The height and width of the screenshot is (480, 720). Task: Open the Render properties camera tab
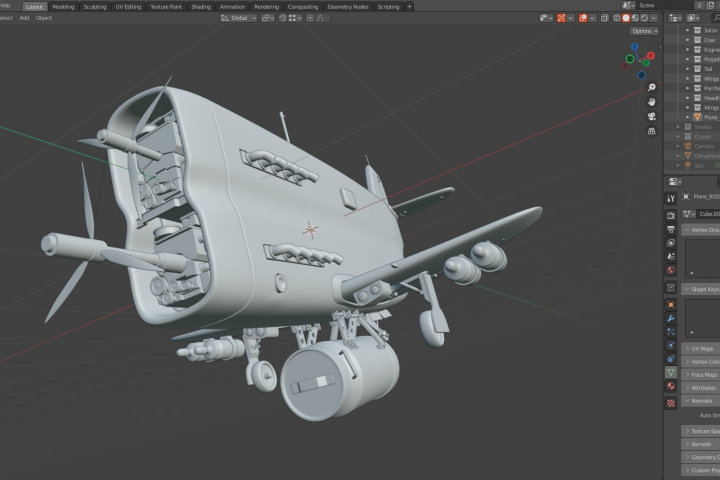point(671,215)
